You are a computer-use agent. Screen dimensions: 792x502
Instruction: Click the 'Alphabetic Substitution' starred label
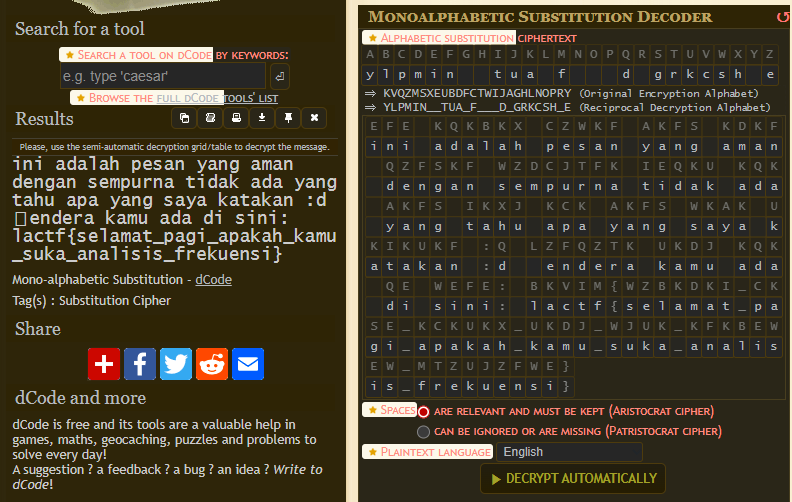click(x=439, y=38)
